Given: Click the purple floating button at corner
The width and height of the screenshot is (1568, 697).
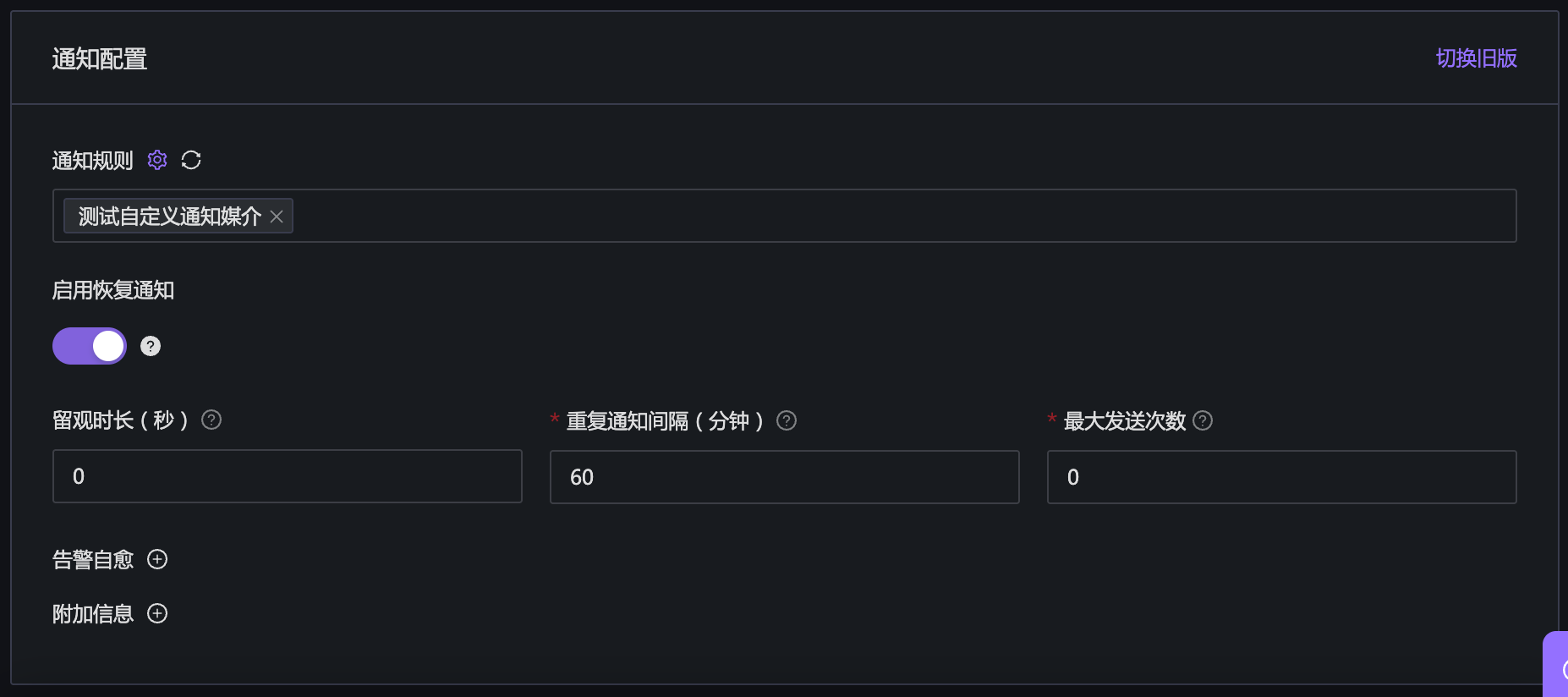Looking at the screenshot, I should pos(1558,668).
